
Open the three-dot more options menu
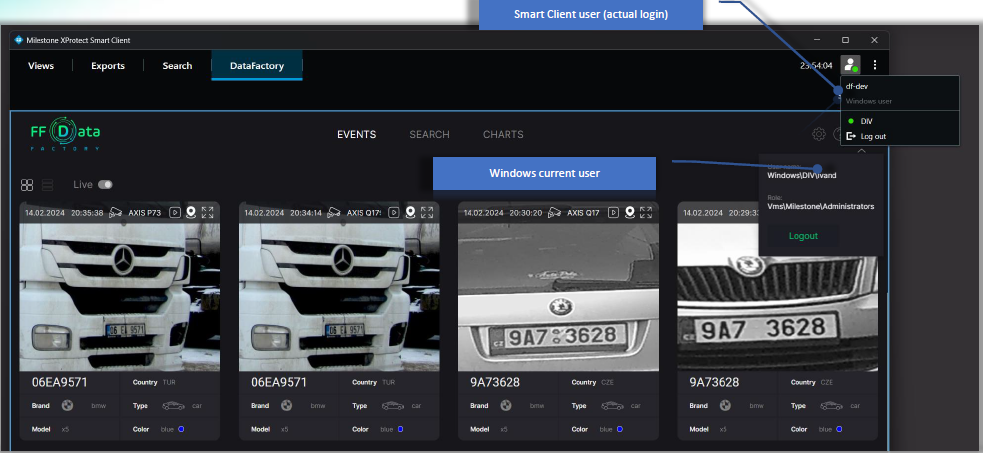(875, 65)
